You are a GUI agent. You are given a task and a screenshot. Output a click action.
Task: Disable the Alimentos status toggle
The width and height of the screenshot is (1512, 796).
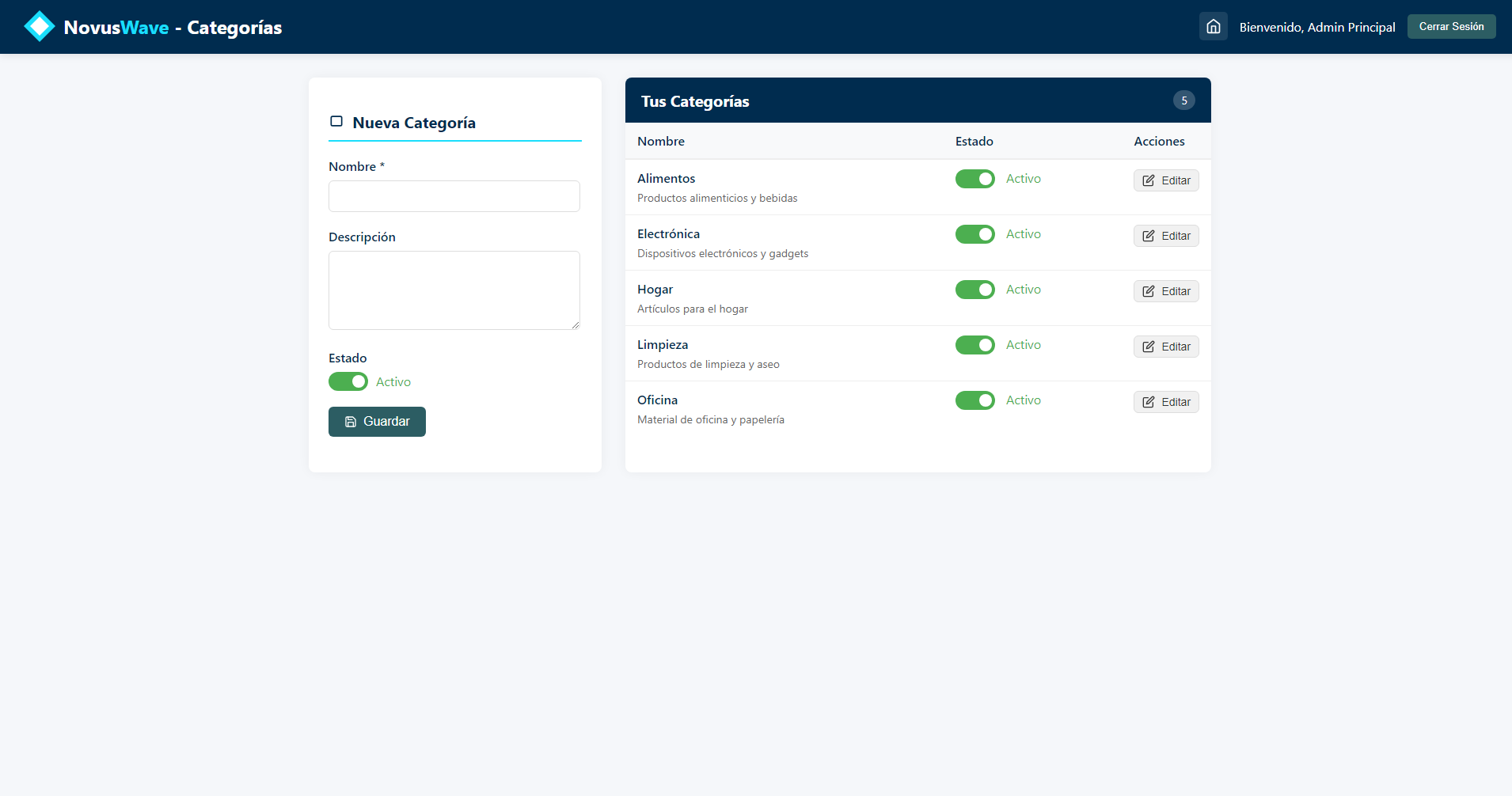pos(974,179)
